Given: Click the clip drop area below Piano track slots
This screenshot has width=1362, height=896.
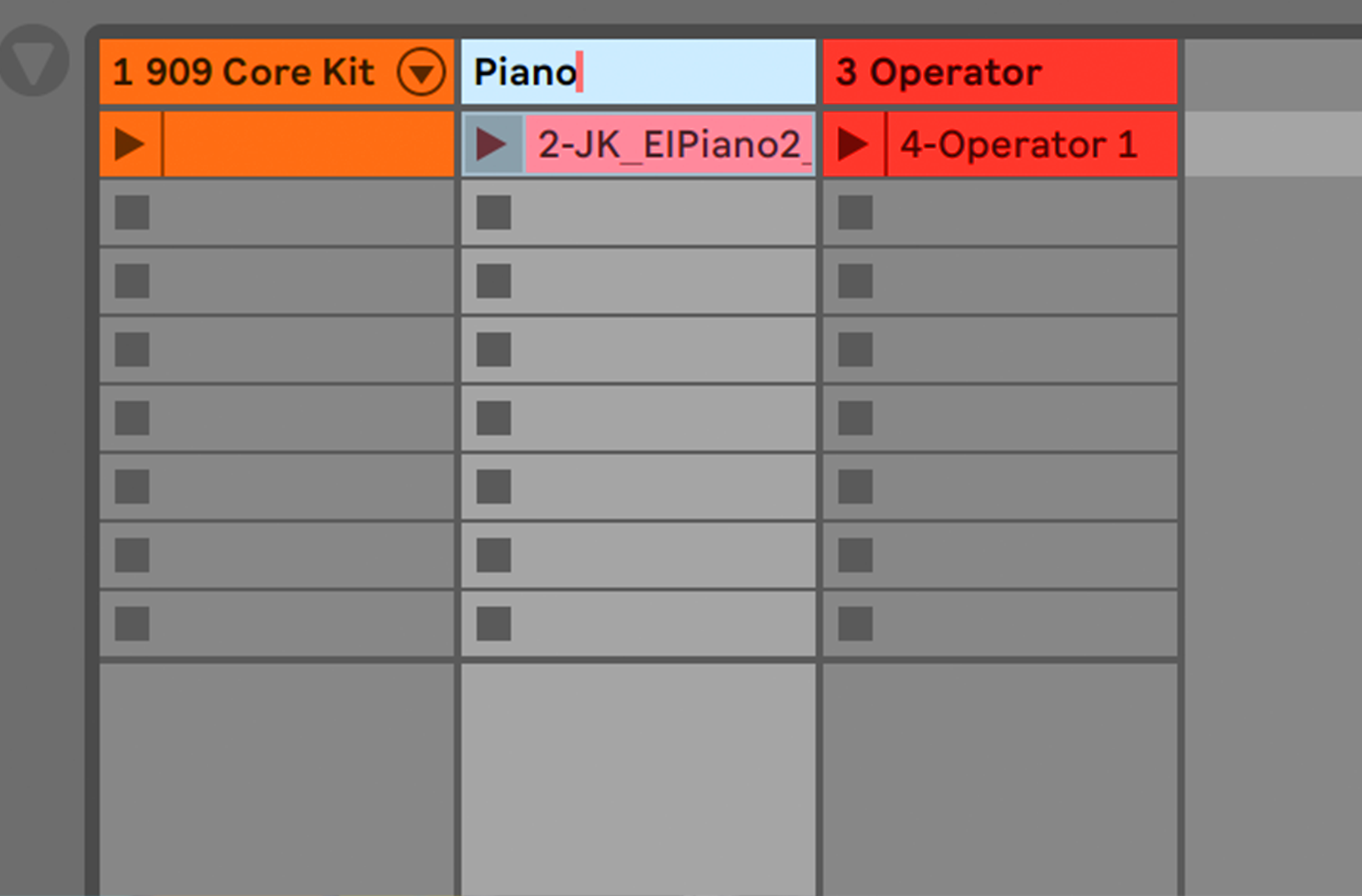Looking at the screenshot, I should tap(638, 779).
